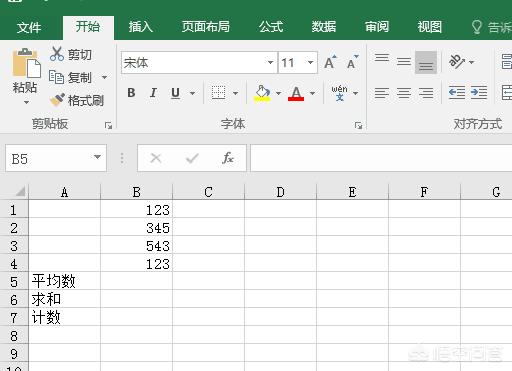The width and height of the screenshot is (512, 371).
Task: Toggle Italic formatting
Action: pyautogui.click(x=153, y=93)
